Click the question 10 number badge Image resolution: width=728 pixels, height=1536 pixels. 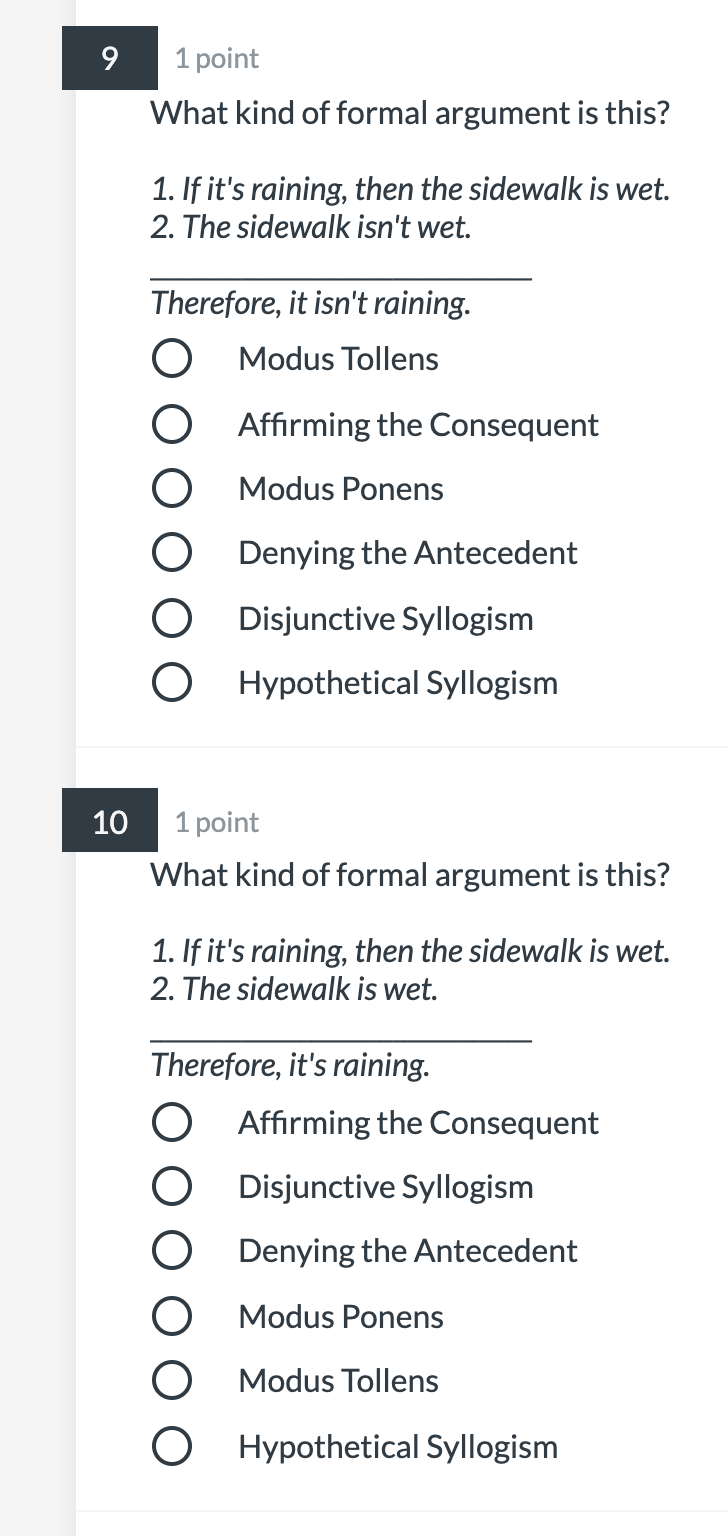point(110,822)
